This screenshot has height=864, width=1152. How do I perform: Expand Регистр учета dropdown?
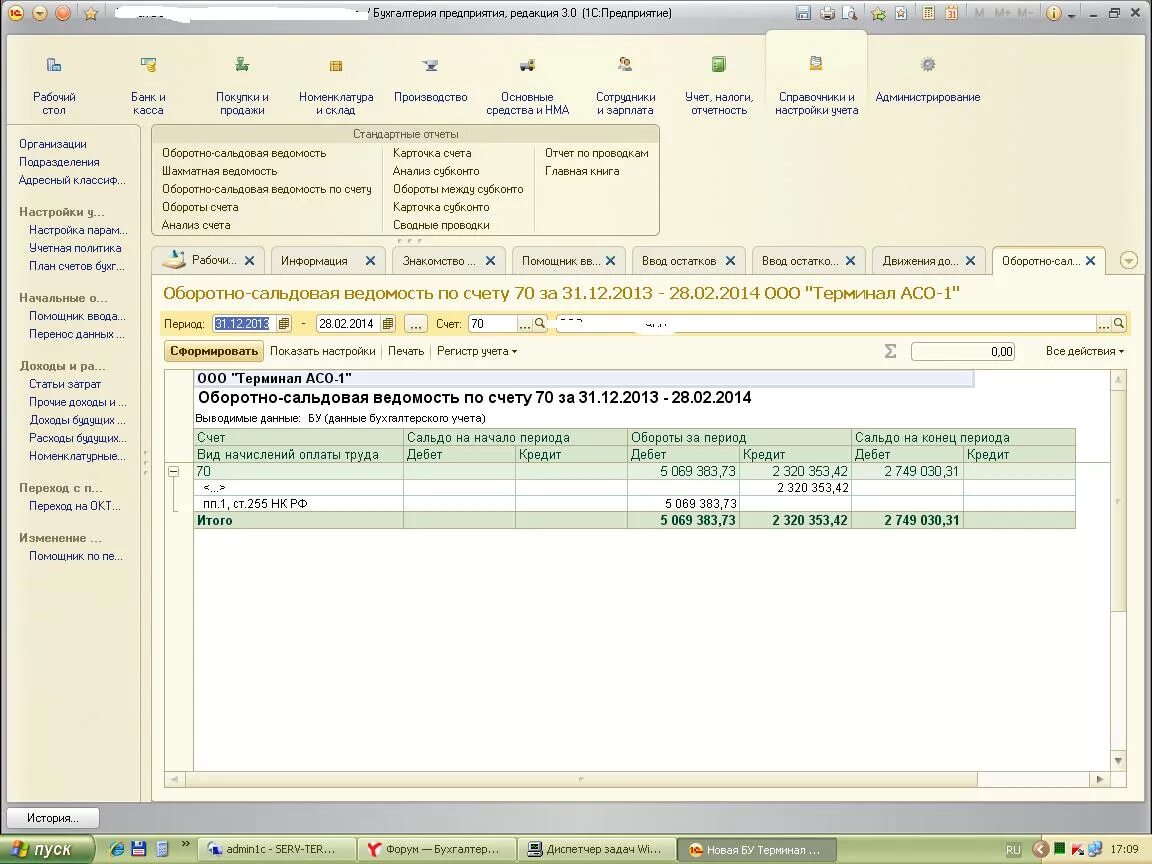[476, 351]
